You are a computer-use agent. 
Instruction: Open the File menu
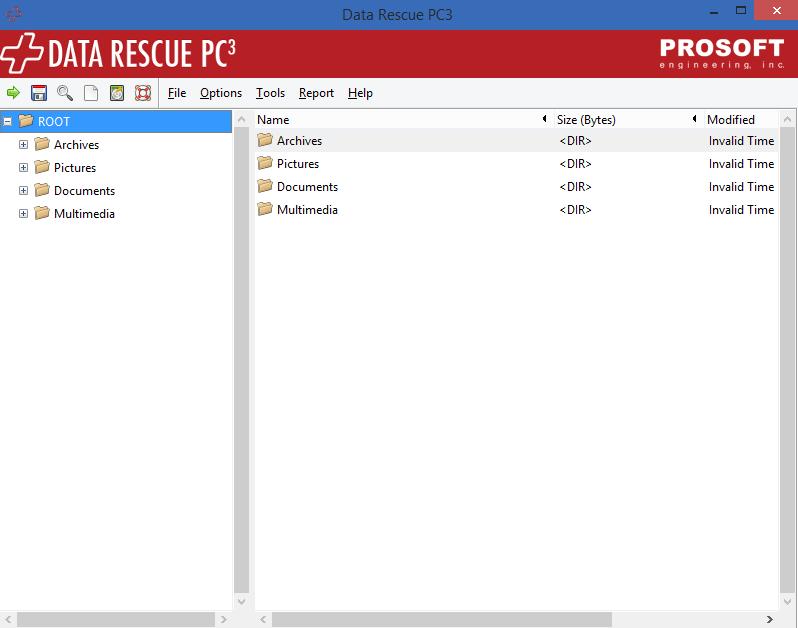click(x=177, y=93)
